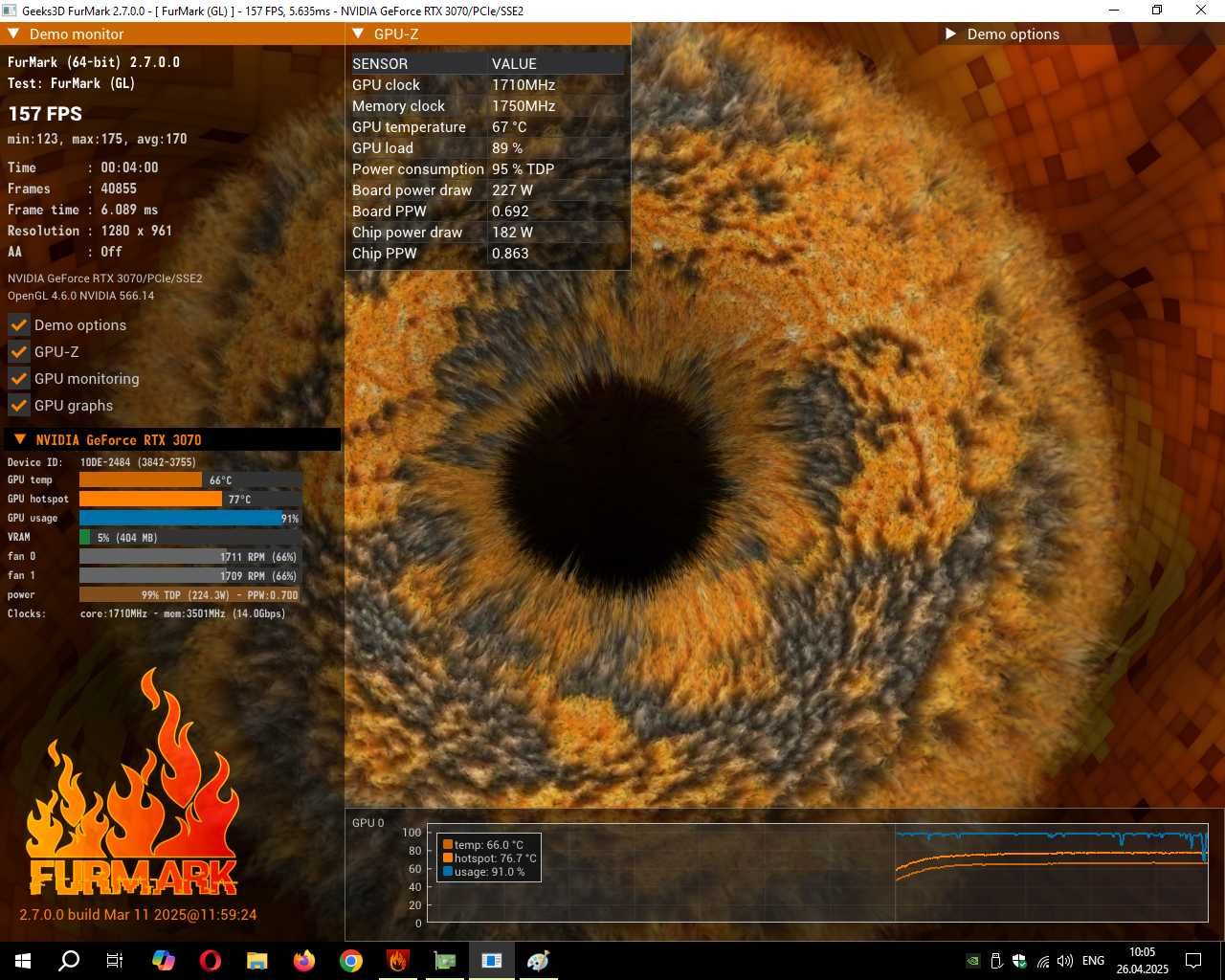Open the clock showing 10:05

[1142, 961]
